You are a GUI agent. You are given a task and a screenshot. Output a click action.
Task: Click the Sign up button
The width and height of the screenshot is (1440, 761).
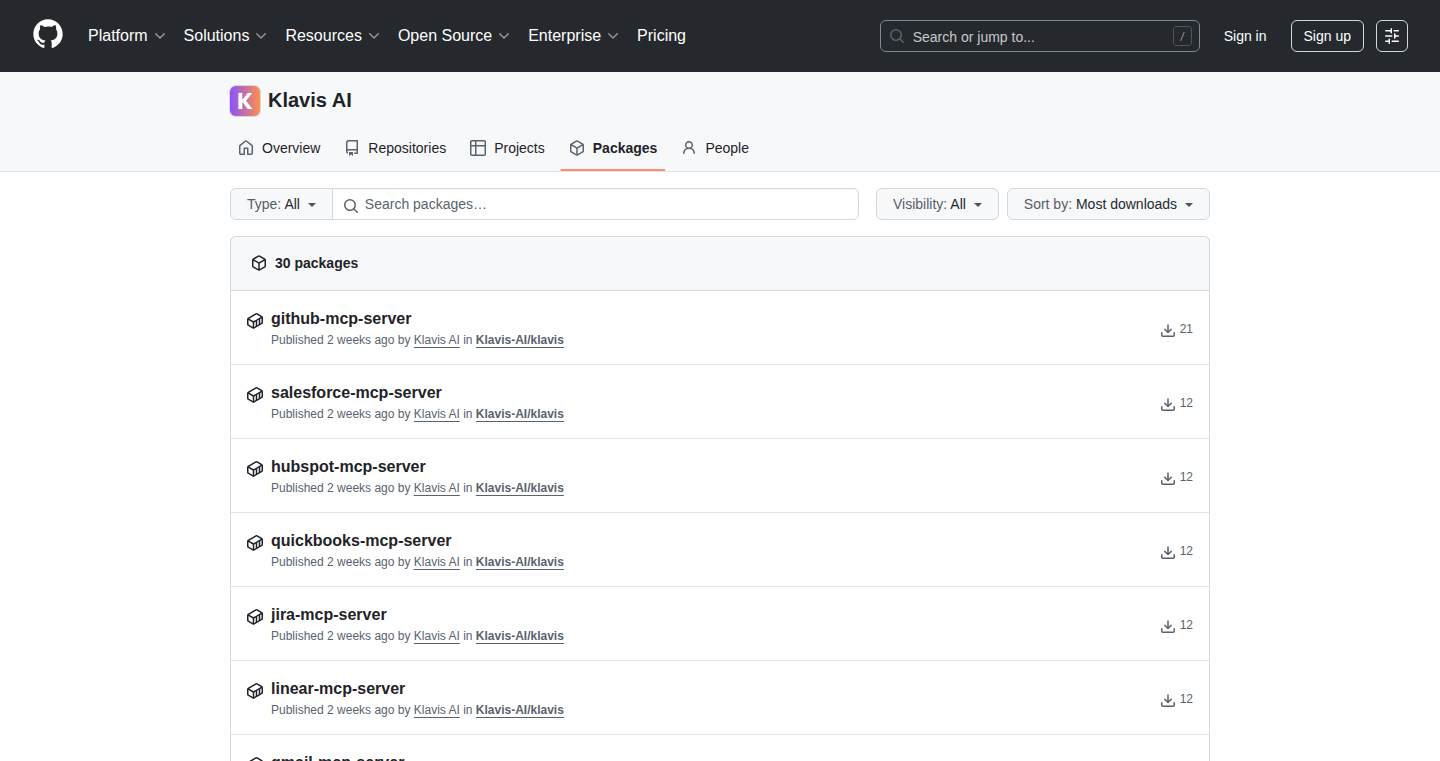tap(1327, 36)
